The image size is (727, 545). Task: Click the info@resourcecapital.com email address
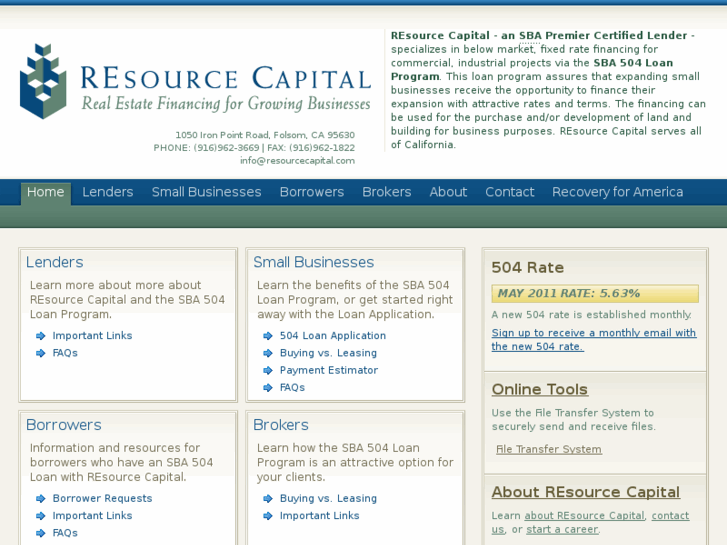(297, 160)
